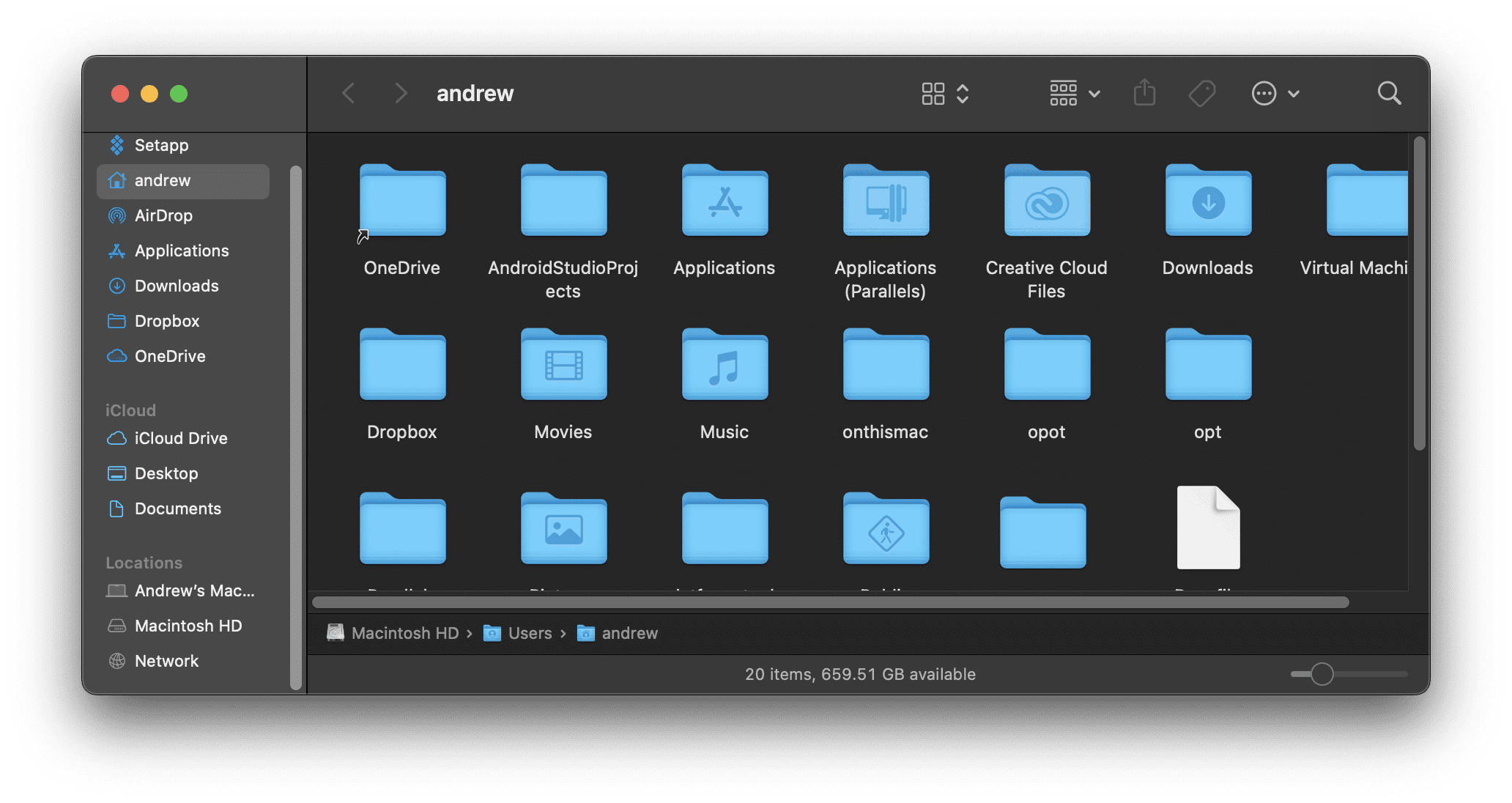Click Users in the path bar
The image size is (1512, 803).
[x=518, y=633]
